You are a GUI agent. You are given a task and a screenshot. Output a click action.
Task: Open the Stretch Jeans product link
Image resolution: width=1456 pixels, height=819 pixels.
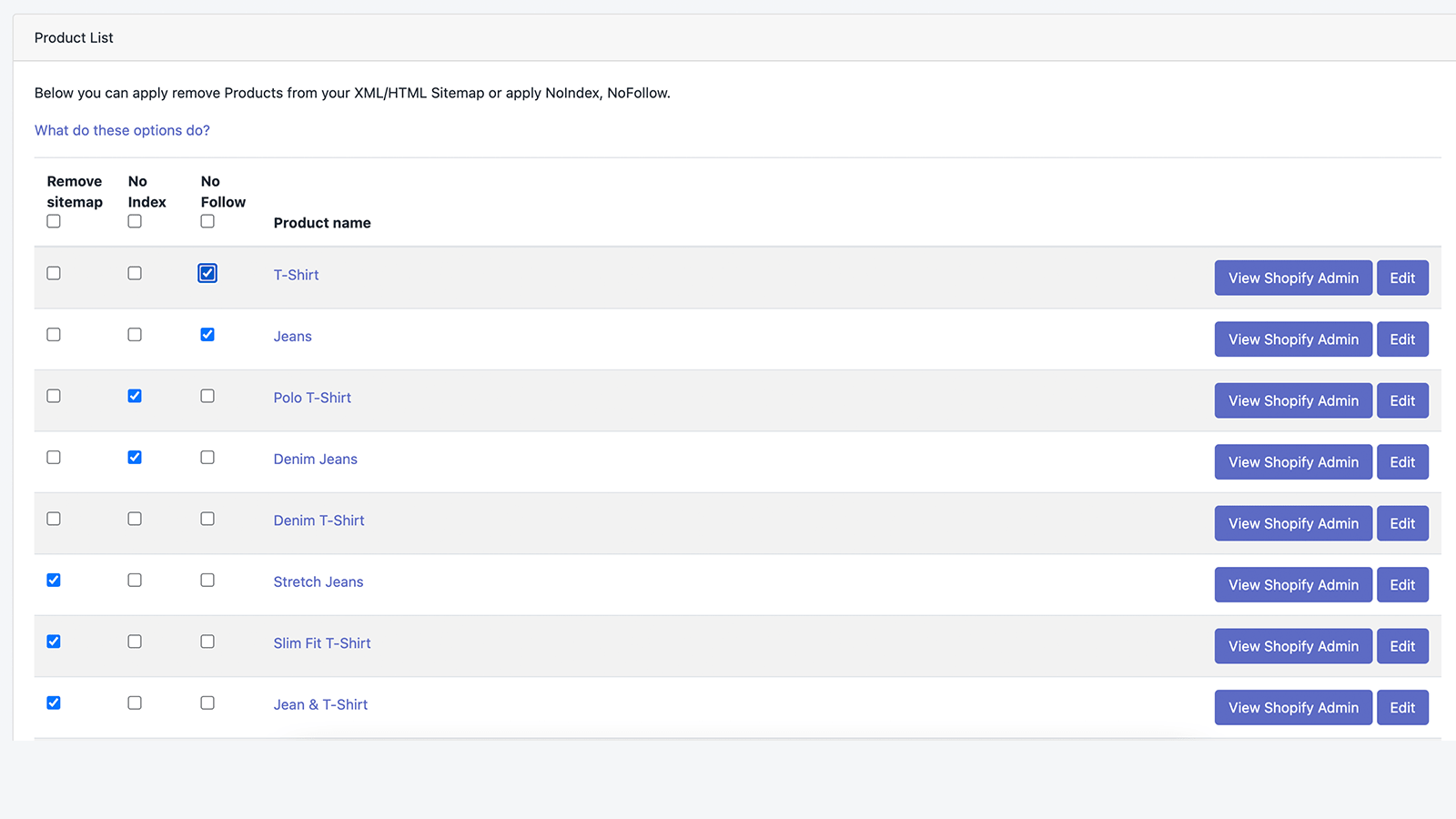point(318,581)
